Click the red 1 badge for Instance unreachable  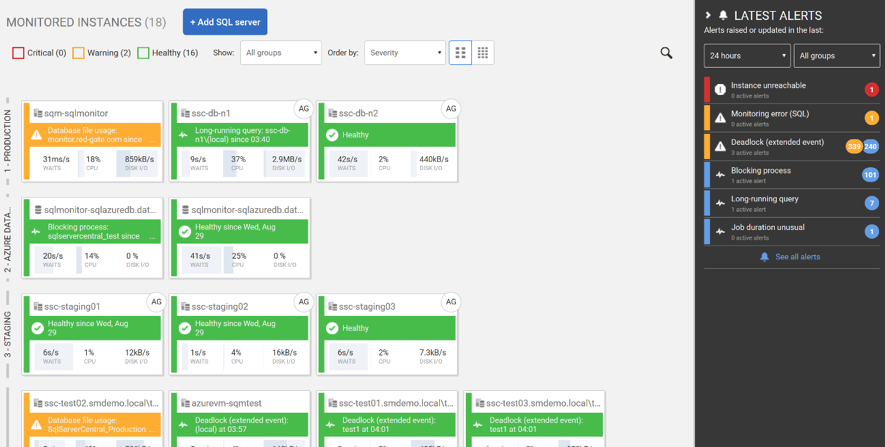(x=871, y=89)
